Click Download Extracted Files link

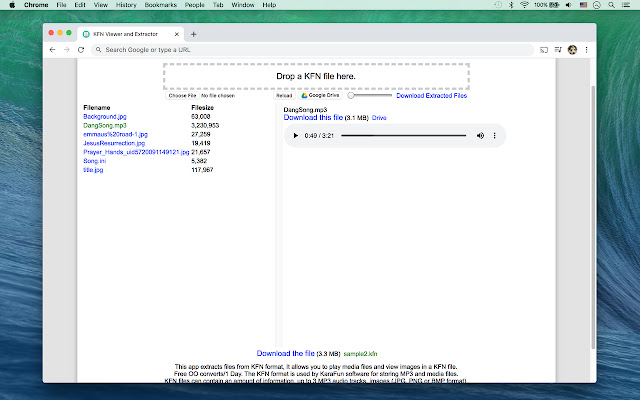[431, 96]
